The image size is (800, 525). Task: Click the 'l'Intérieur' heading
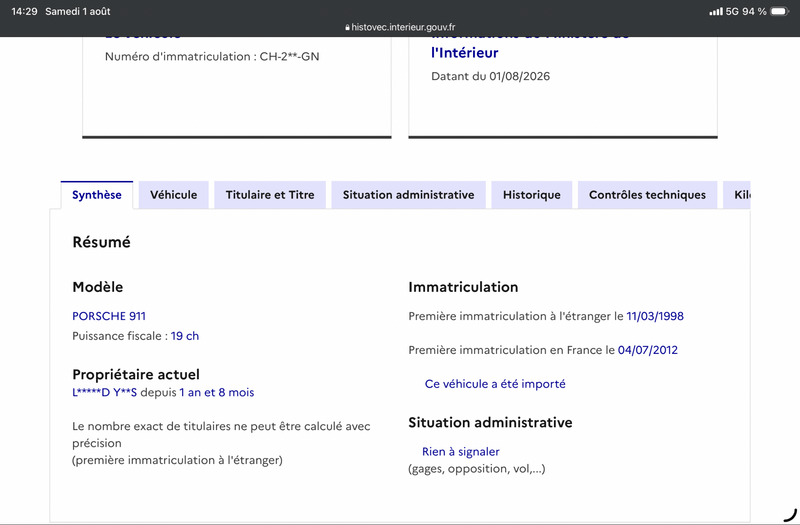(464, 53)
